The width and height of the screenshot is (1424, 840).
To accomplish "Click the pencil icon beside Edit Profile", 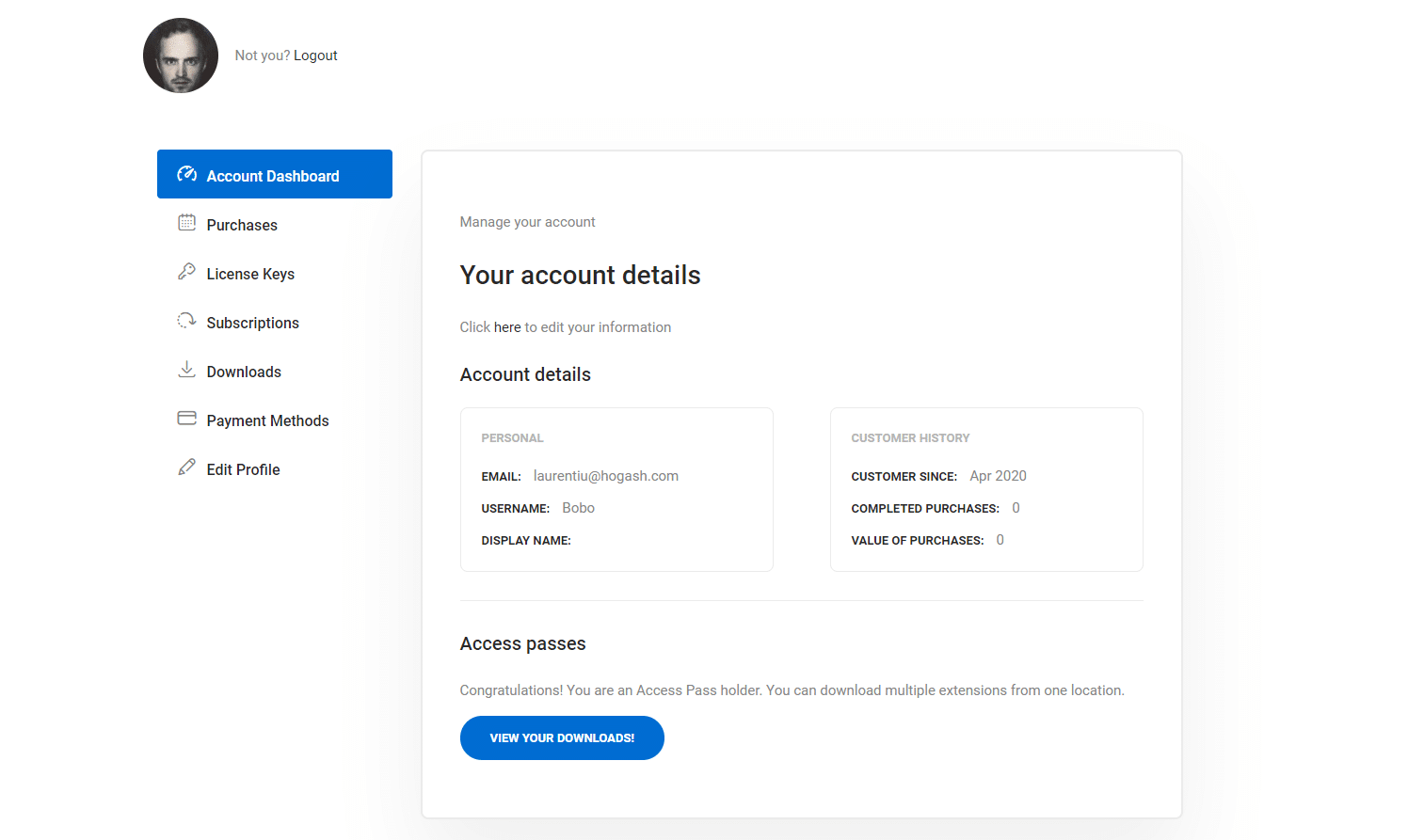I will [187, 468].
